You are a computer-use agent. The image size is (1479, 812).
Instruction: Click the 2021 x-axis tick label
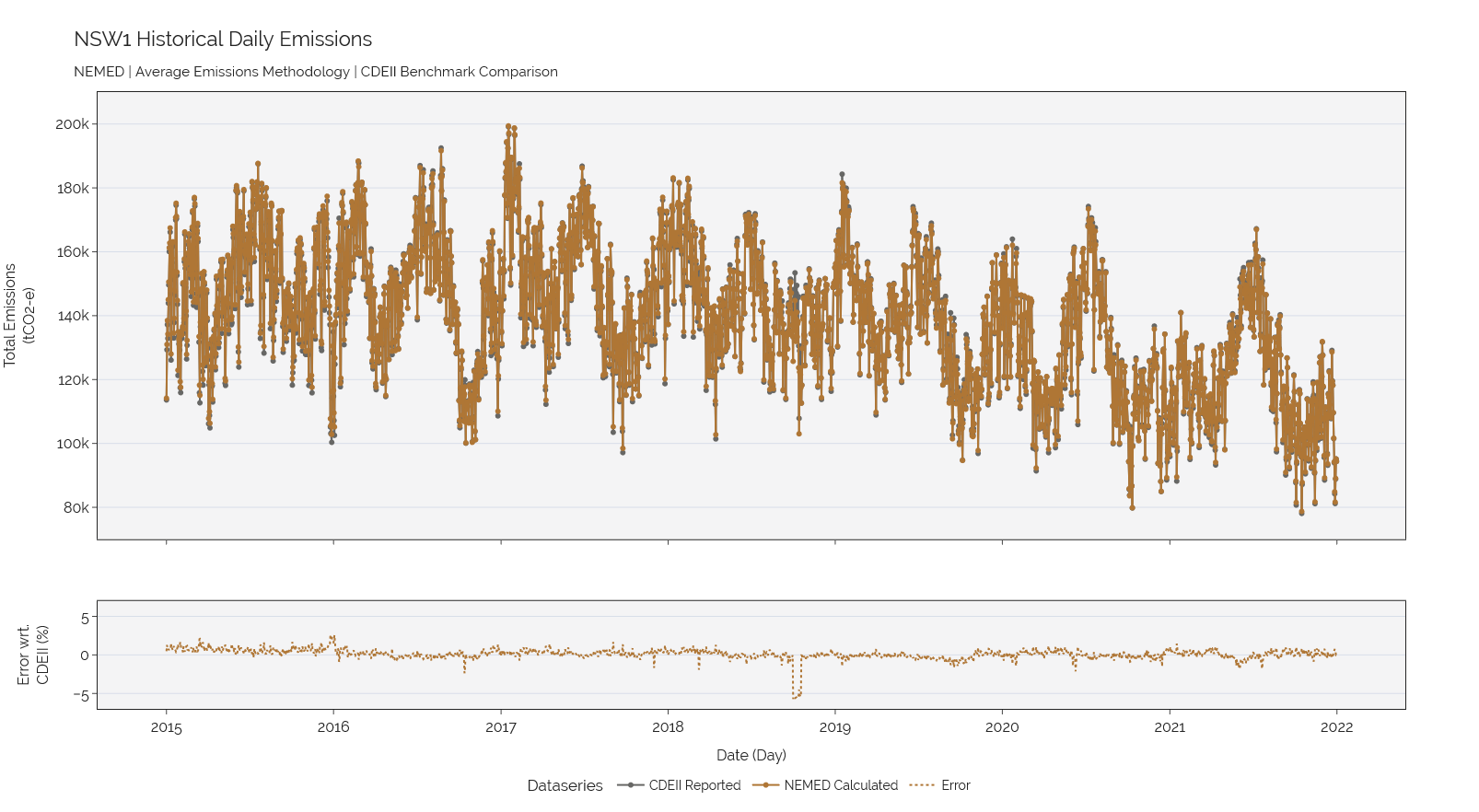click(x=1170, y=727)
